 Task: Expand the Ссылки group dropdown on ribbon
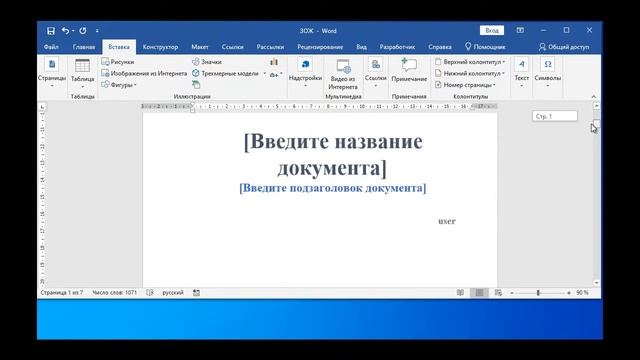(x=376, y=73)
